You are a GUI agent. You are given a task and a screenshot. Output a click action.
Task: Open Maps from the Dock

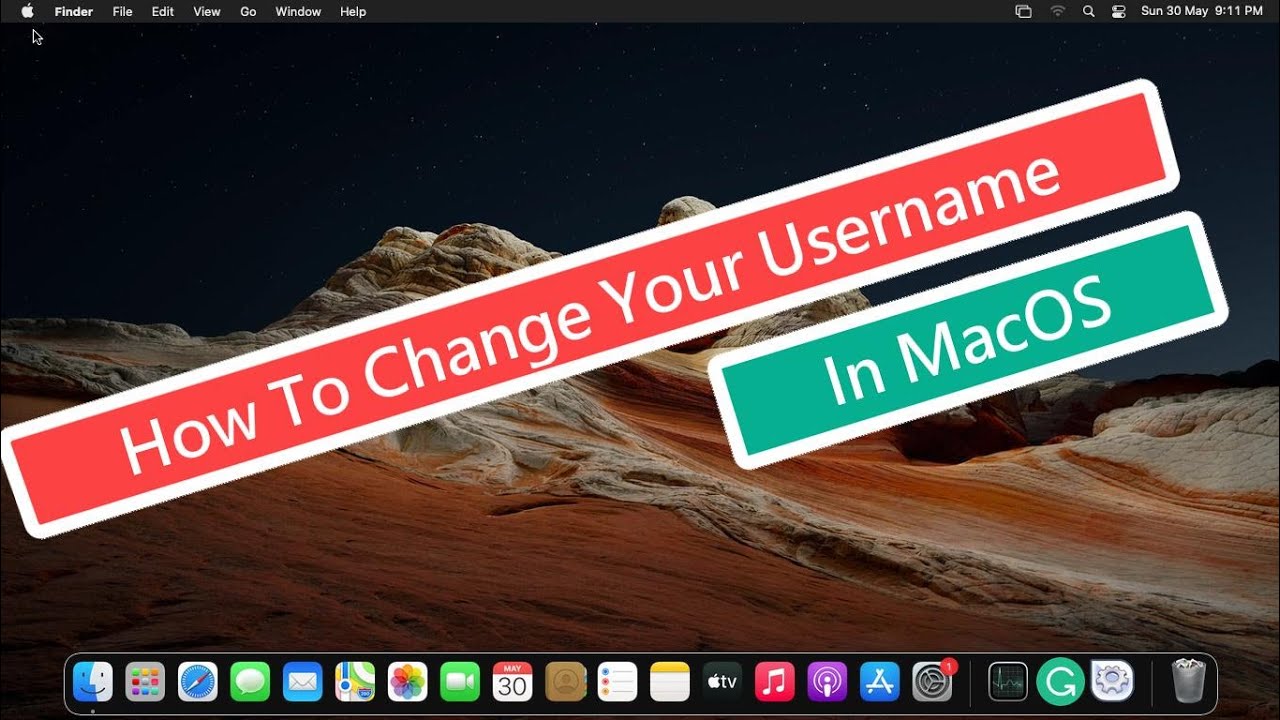tap(355, 682)
